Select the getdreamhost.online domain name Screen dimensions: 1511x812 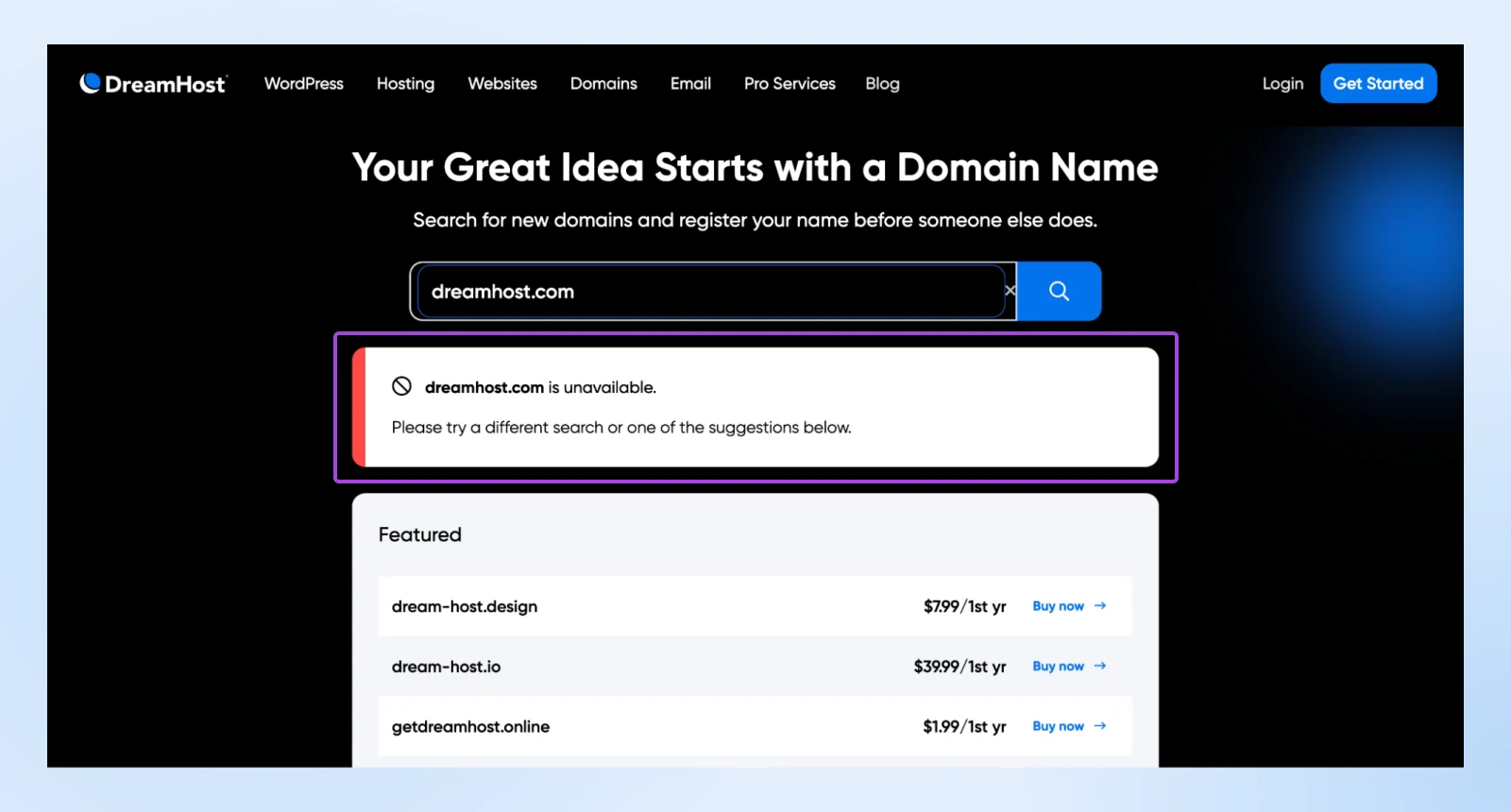pyautogui.click(x=470, y=726)
